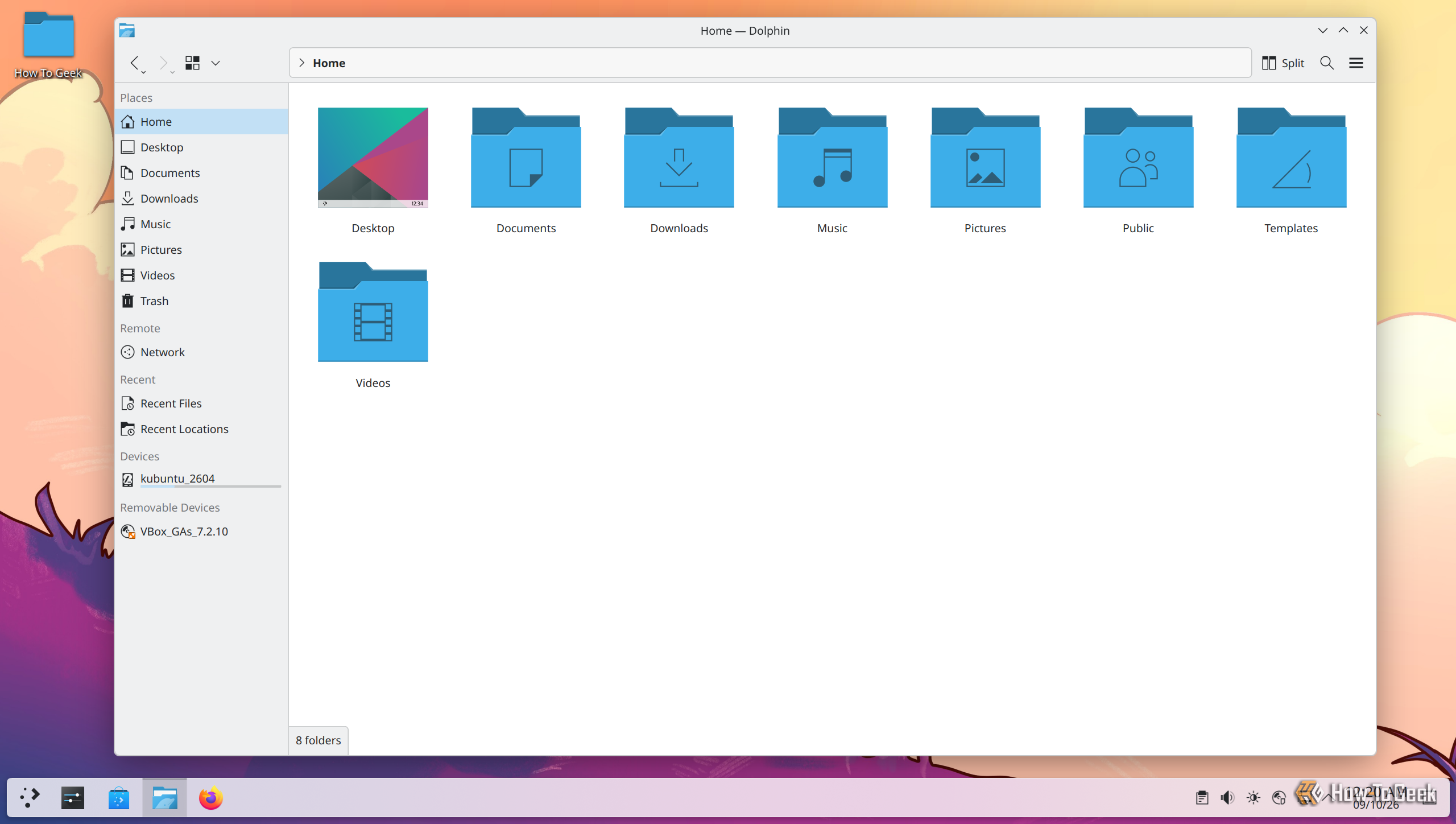Open brightness settings in system tray
This screenshot has height=824, width=1456.
pos(1253,798)
